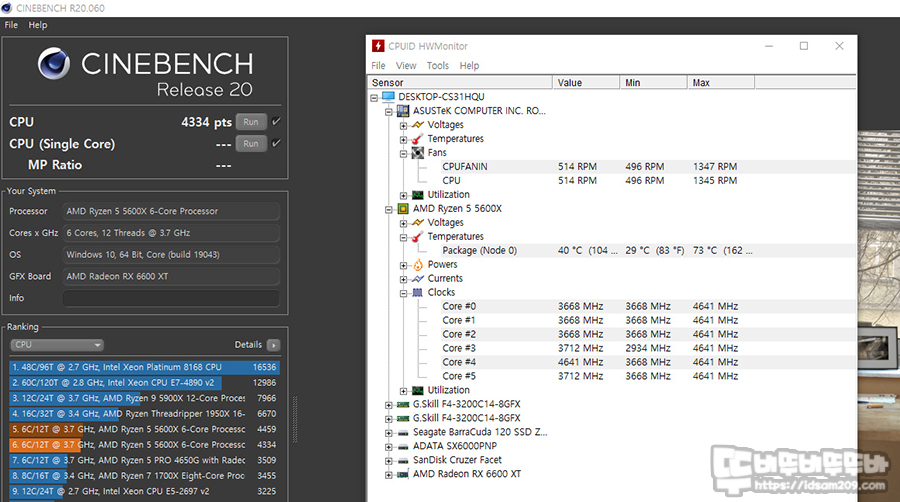Screen dimensions: 900x502
Task: Expand the Currents node
Action: click(x=404, y=280)
